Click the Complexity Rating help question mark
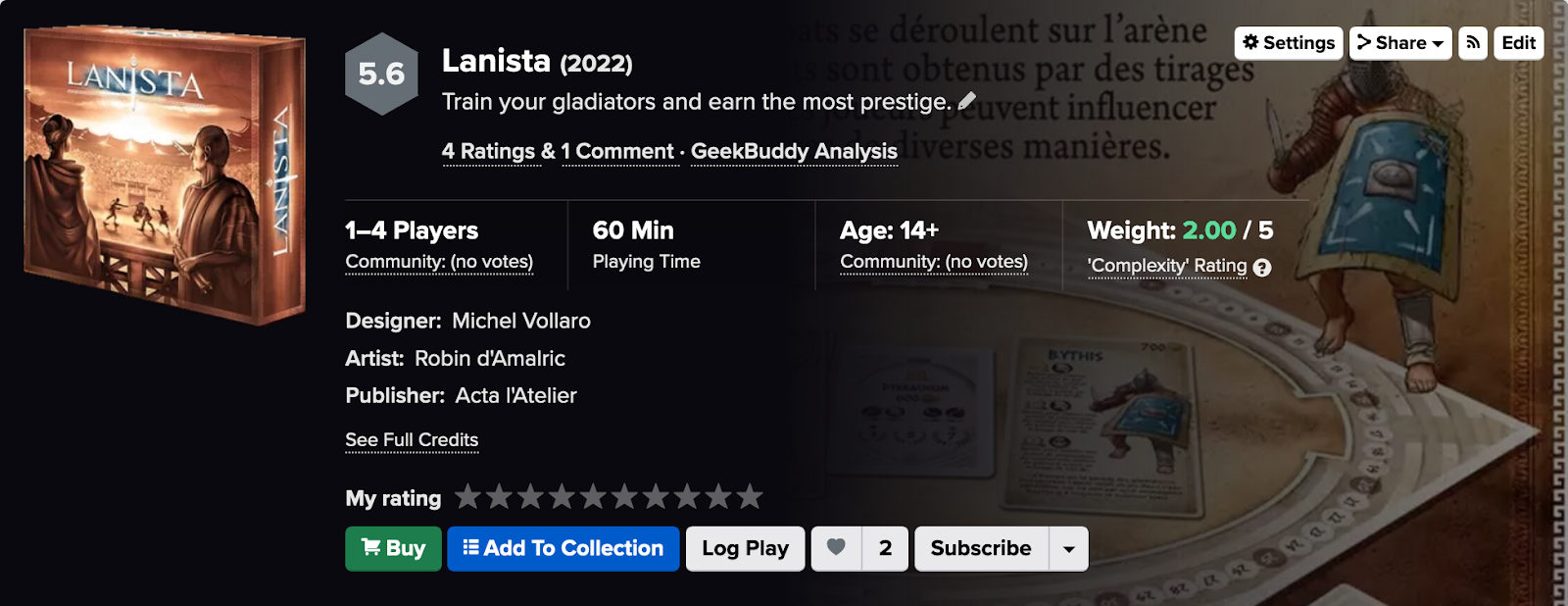 [x=1262, y=268]
